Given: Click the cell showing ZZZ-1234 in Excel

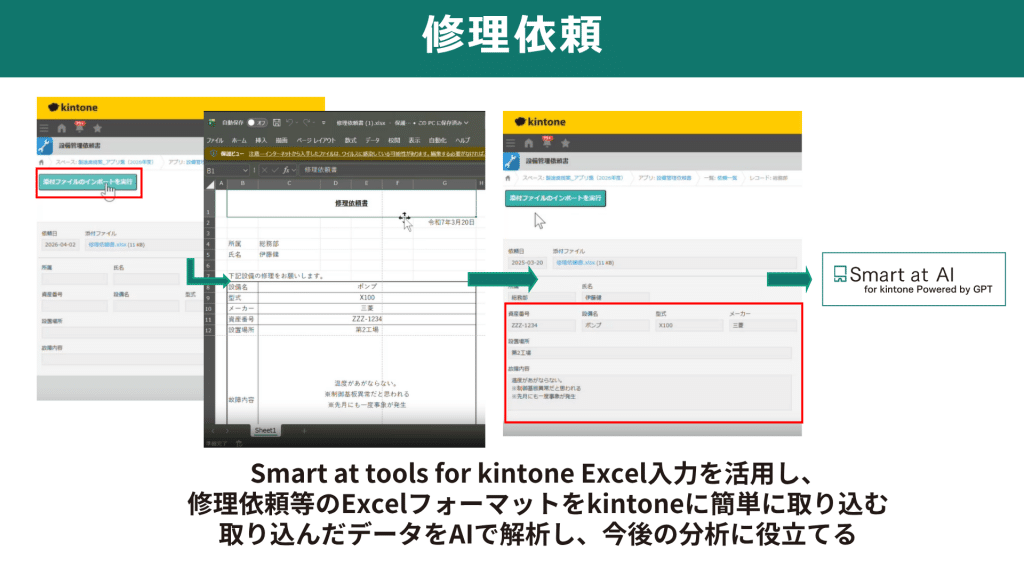Looking at the screenshot, I should (366, 319).
